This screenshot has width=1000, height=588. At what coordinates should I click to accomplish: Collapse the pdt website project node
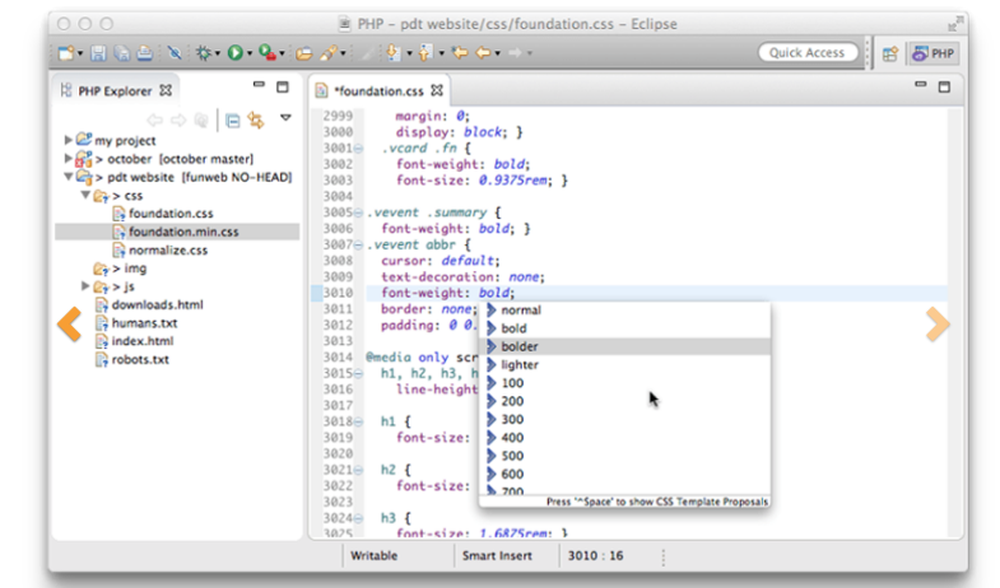(x=68, y=177)
